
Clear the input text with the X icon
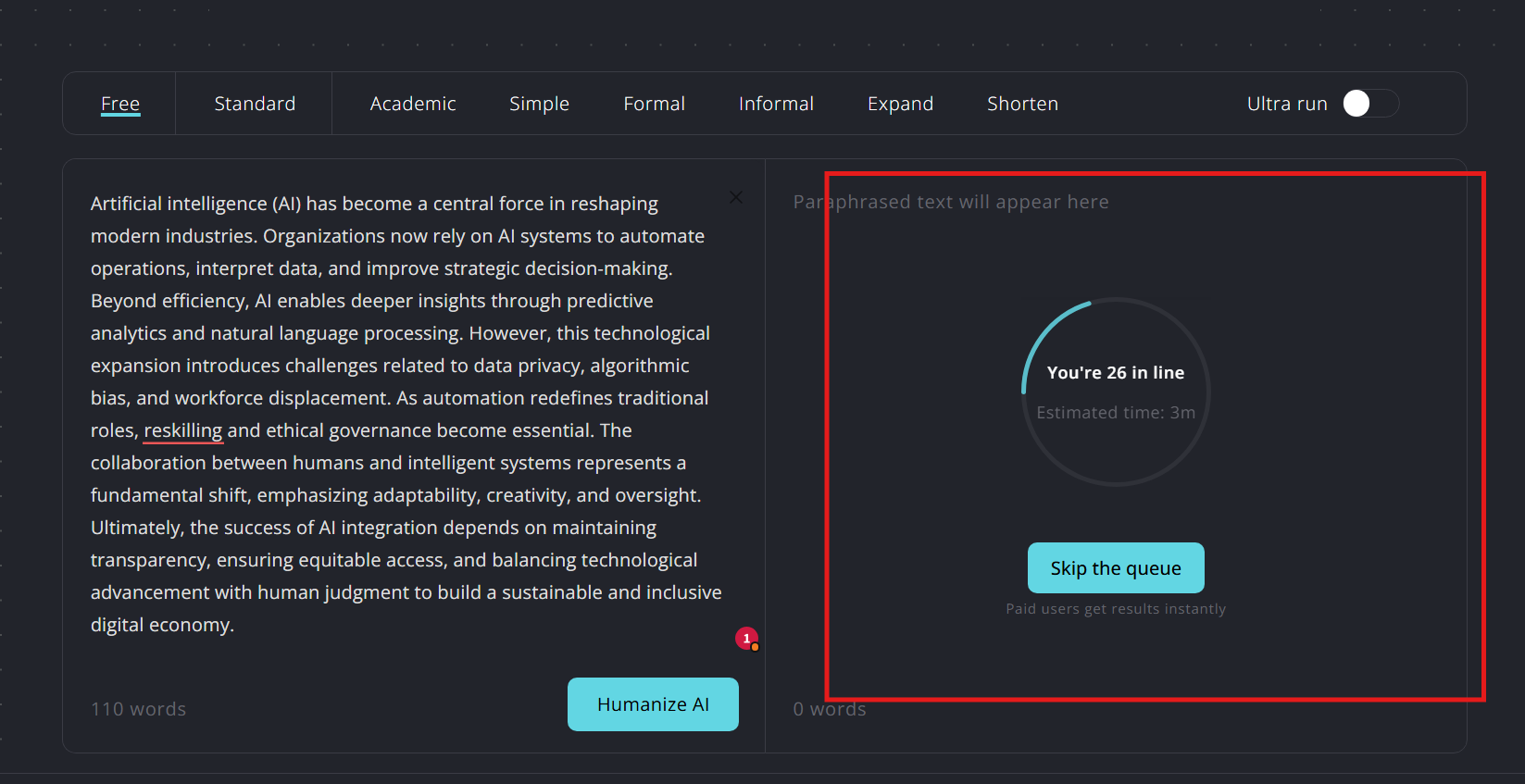[x=736, y=197]
